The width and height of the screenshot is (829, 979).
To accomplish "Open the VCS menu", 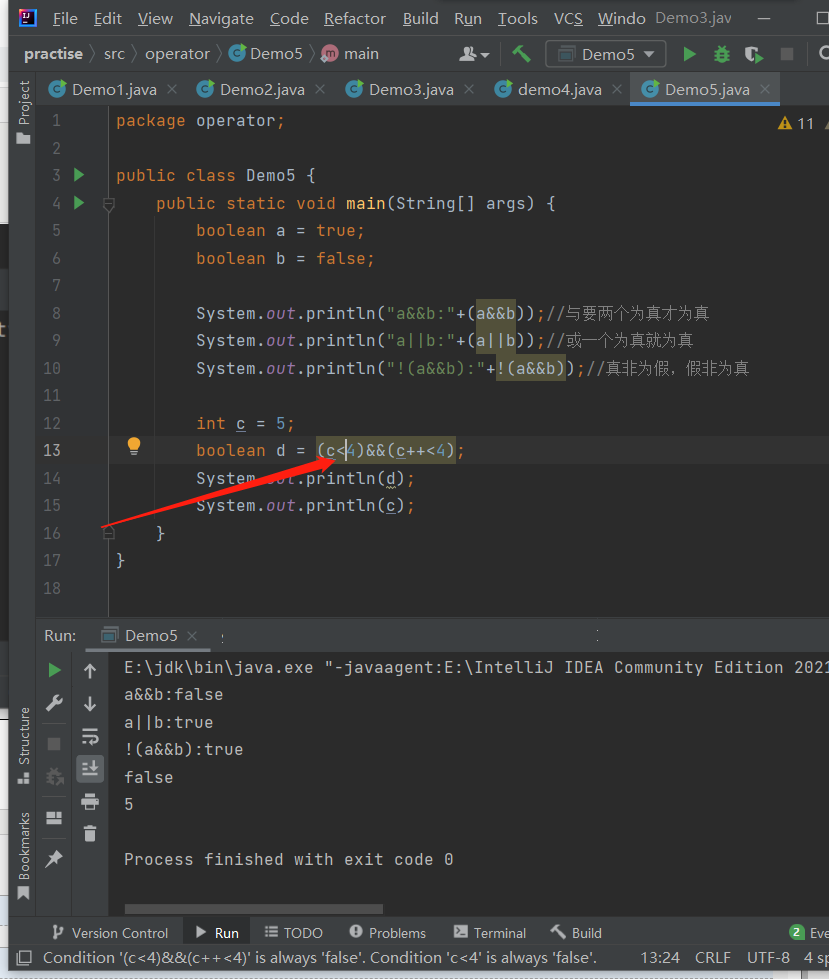I will 568,19.
